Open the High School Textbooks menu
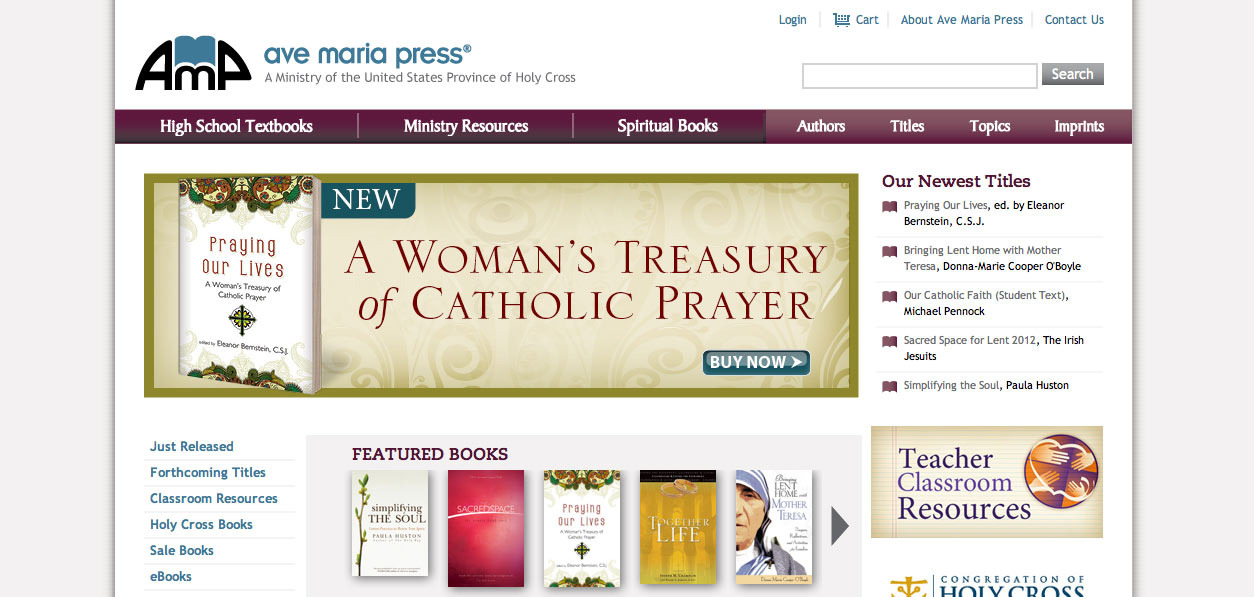The height and width of the screenshot is (597, 1254). [236, 126]
